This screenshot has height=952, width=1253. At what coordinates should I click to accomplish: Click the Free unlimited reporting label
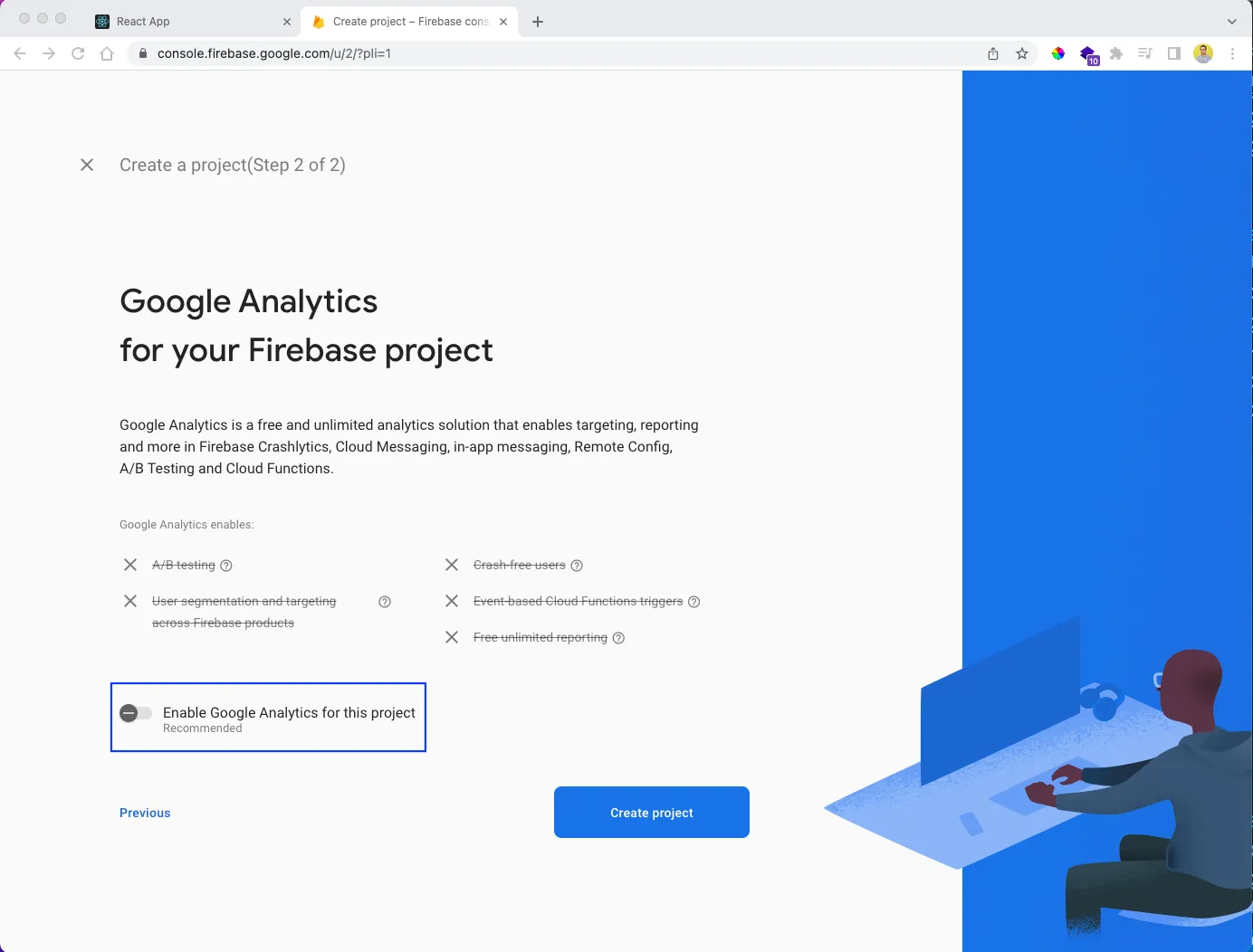[540, 637]
